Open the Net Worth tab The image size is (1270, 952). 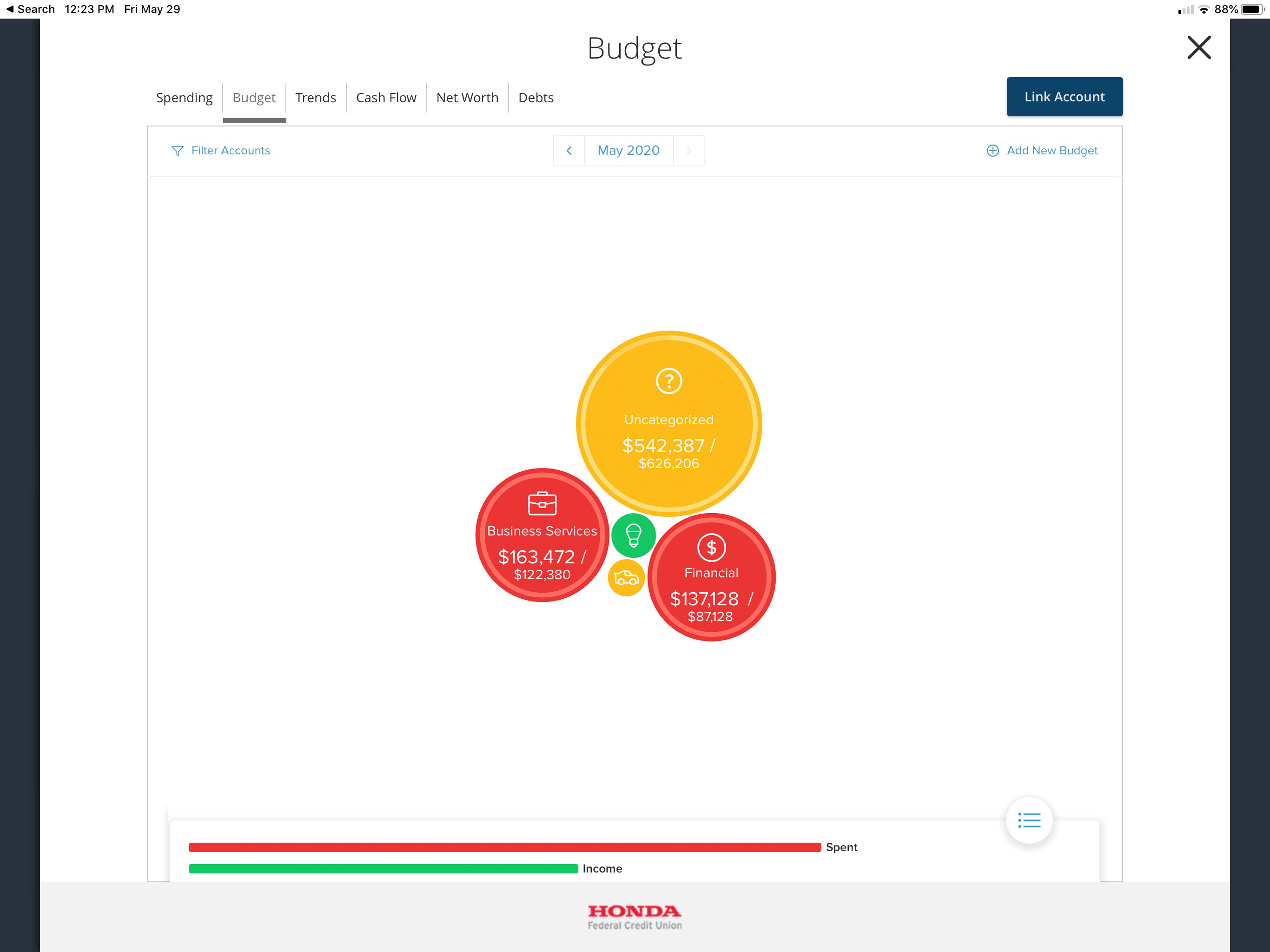(467, 98)
